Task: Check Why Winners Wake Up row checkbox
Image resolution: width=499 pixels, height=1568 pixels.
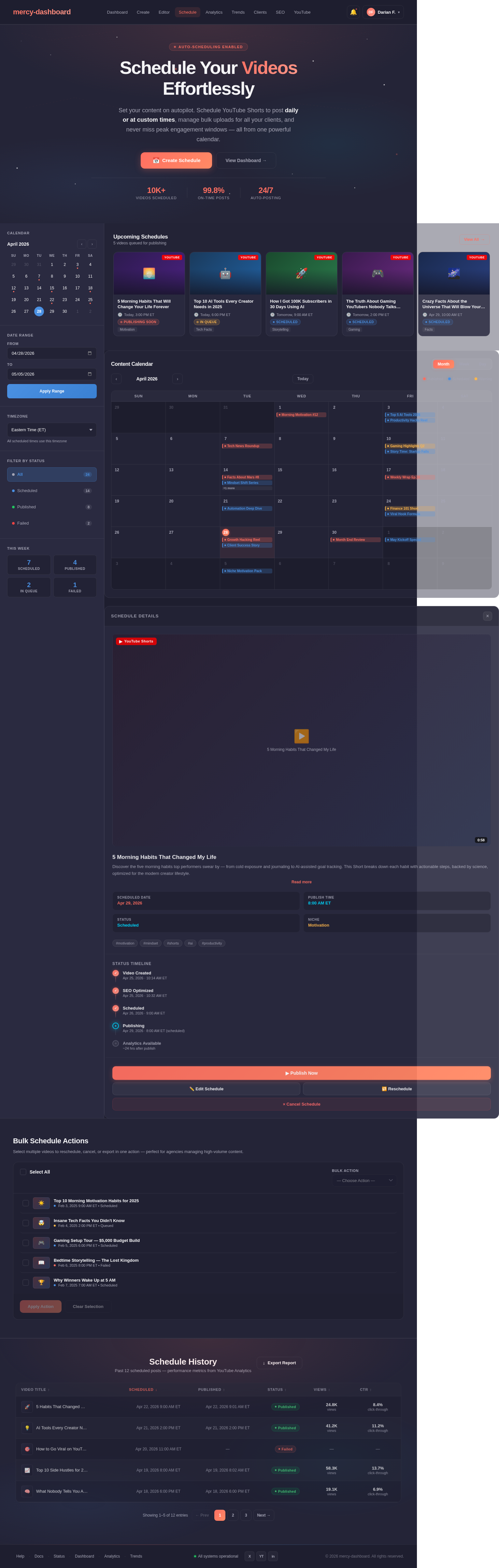Action: pyautogui.click(x=26, y=1283)
